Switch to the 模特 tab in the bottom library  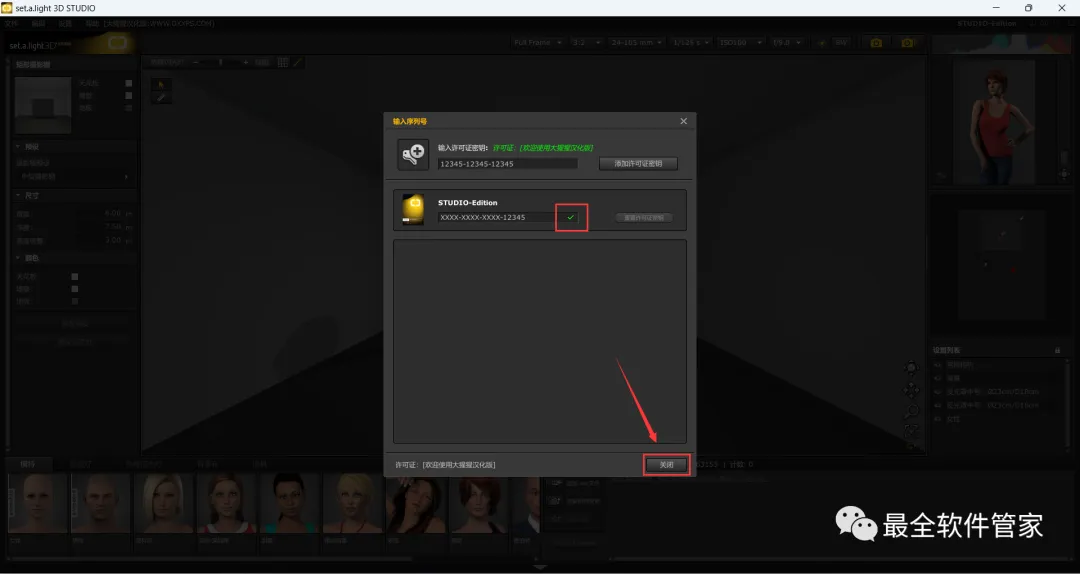coord(28,464)
